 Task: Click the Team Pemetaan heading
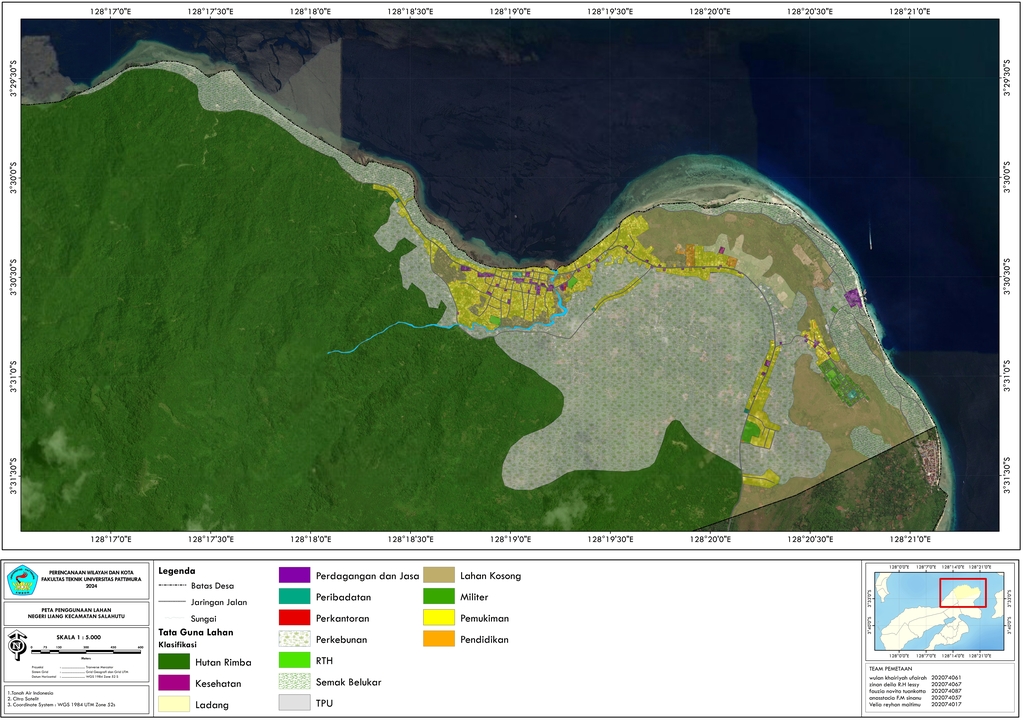pyautogui.click(x=892, y=667)
